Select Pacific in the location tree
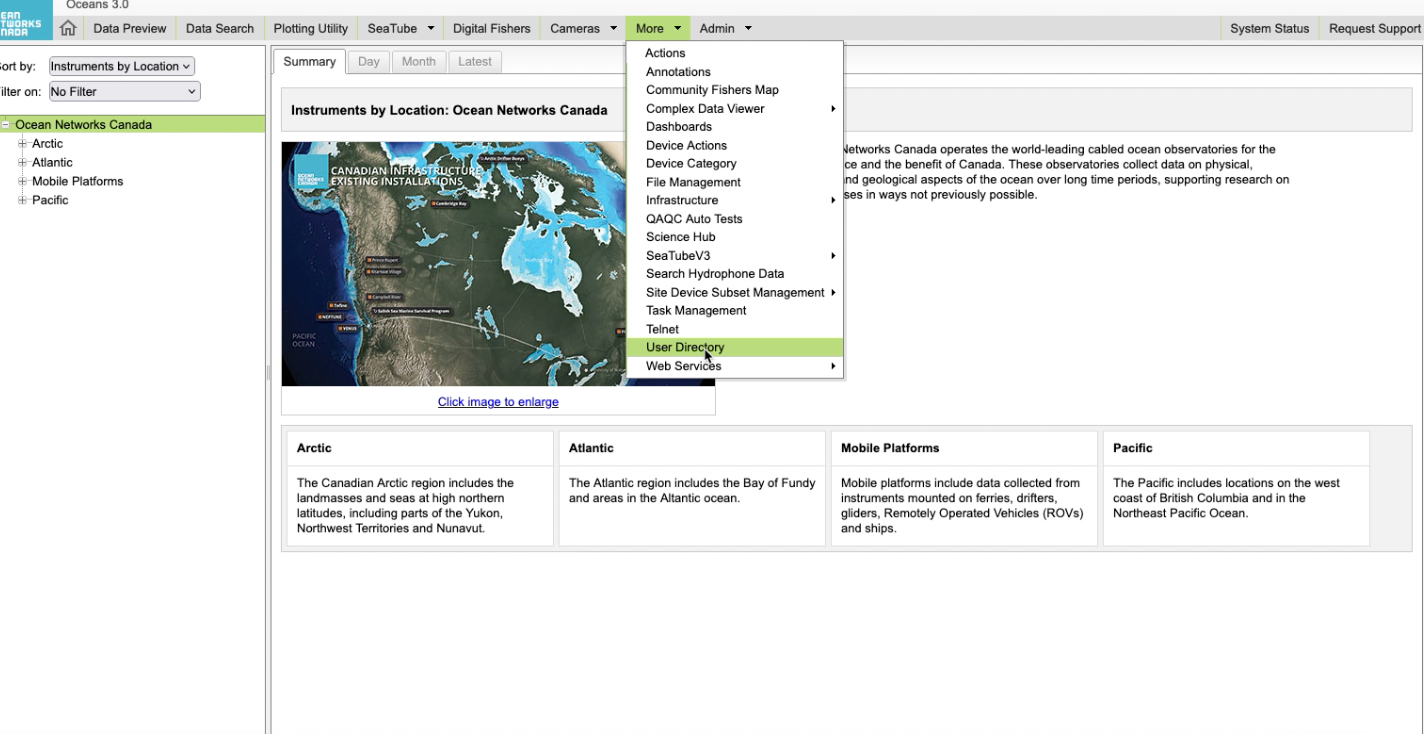1424x734 pixels. (50, 200)
